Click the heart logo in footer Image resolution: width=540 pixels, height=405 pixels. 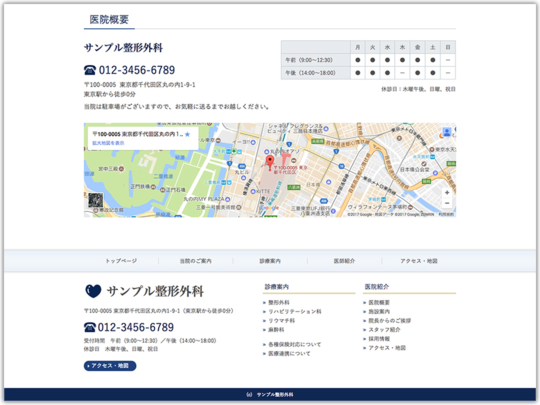(93, 291)
